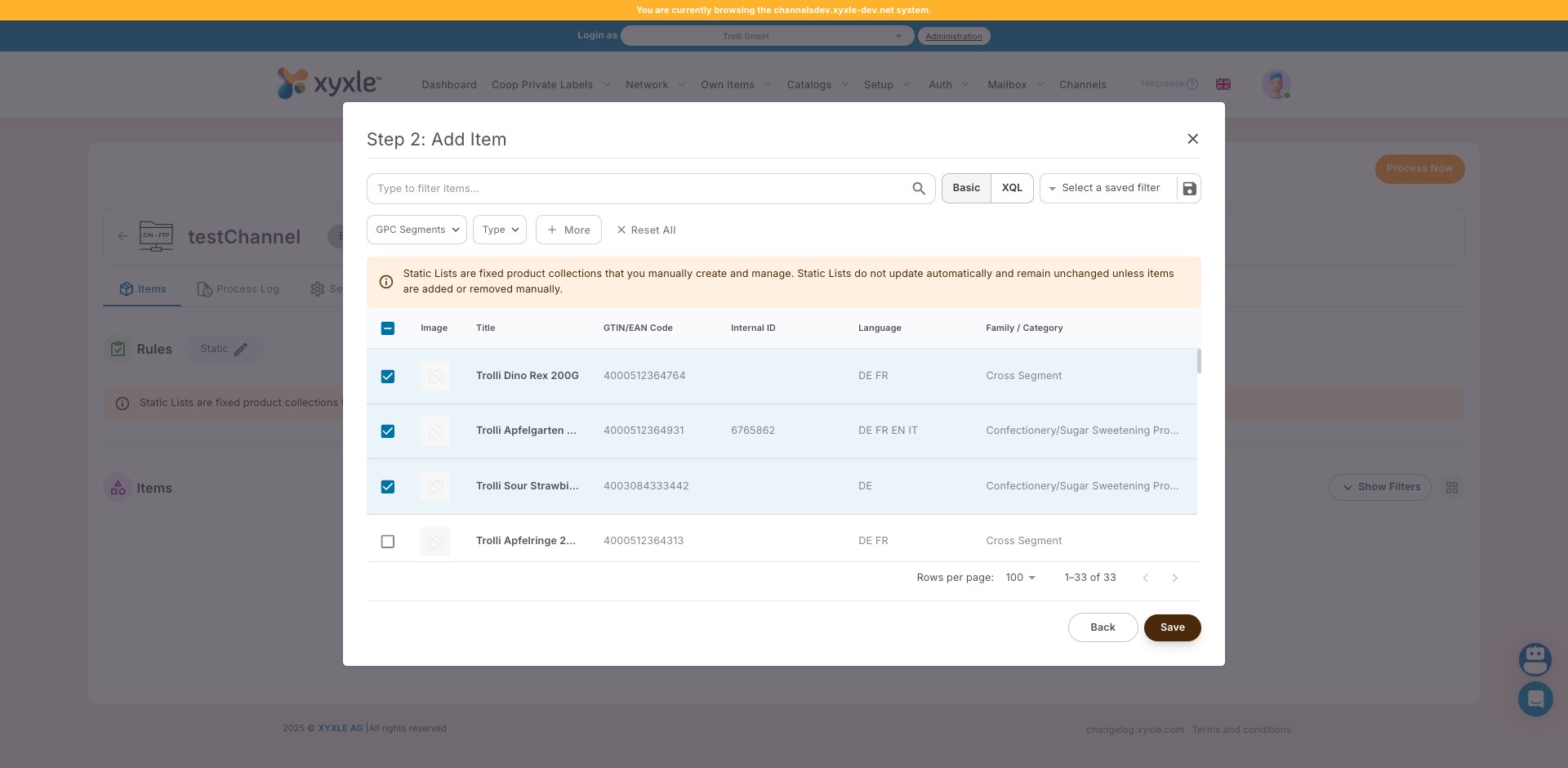
Task: Click Reset All filters
Action: point(646,230)
